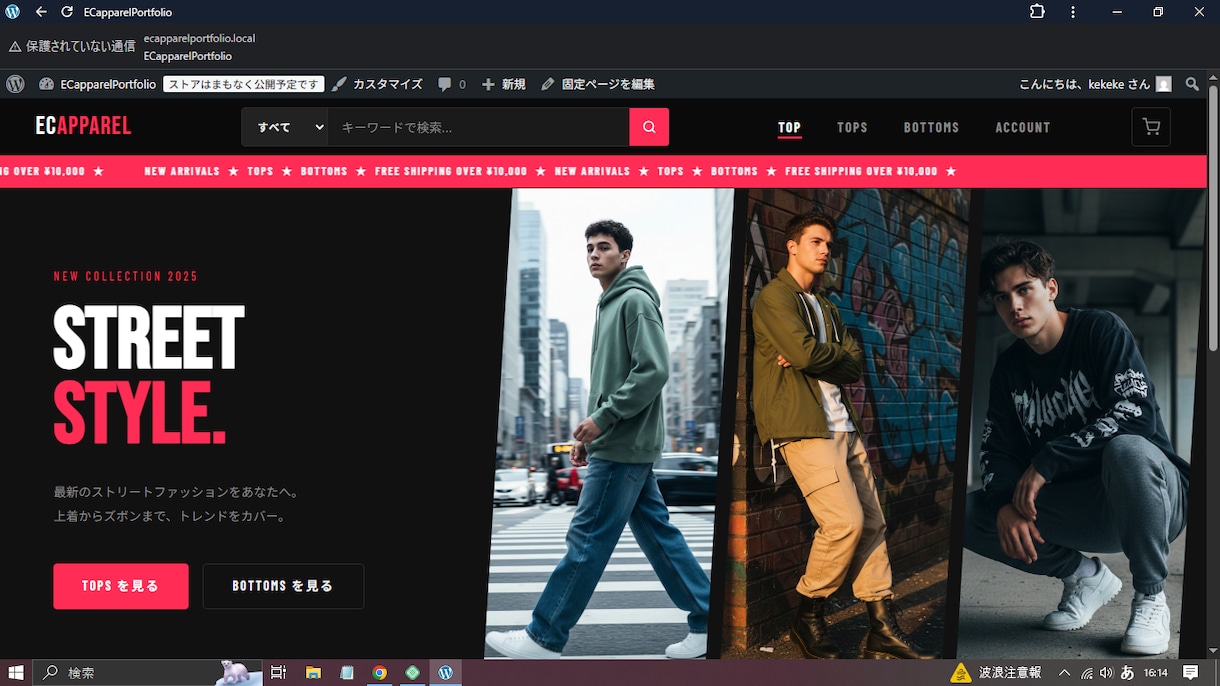Viewport: 1220px width, 686px height.
Task: Click the TOPS を見る button
Action: click(x=121, y=586)
